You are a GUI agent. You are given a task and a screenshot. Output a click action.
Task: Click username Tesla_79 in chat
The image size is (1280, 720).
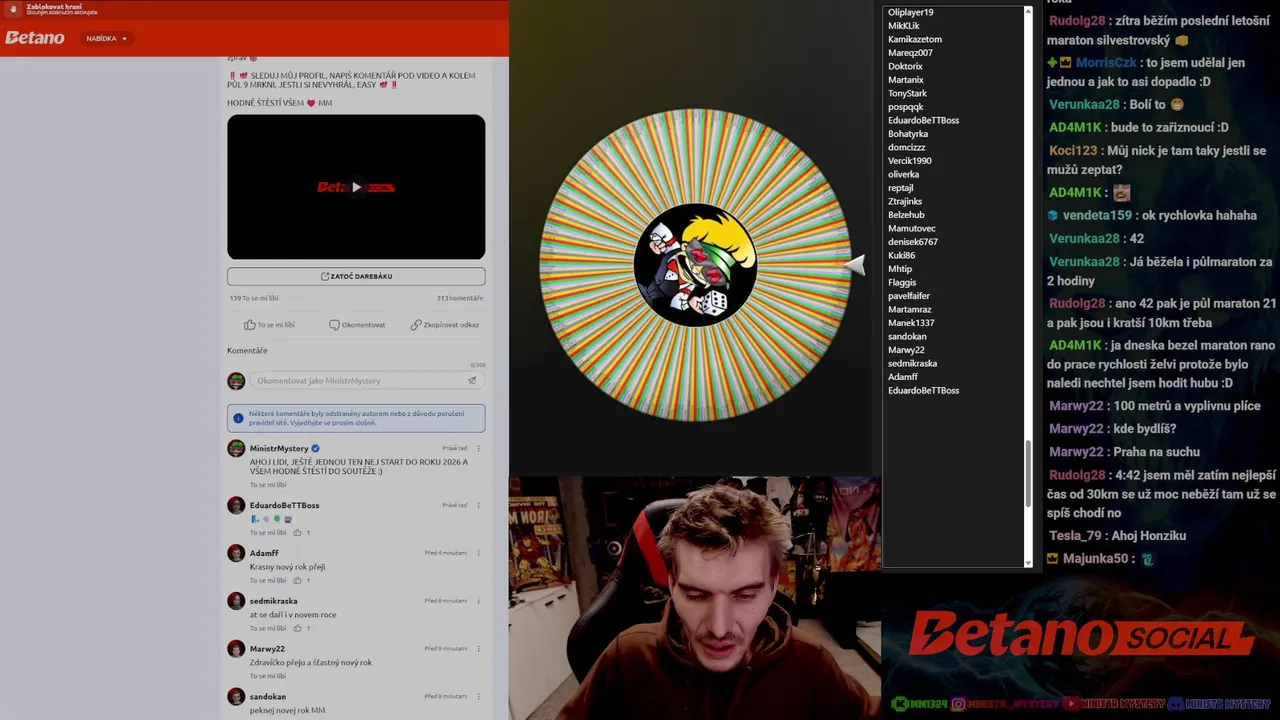pos(1075,535)
